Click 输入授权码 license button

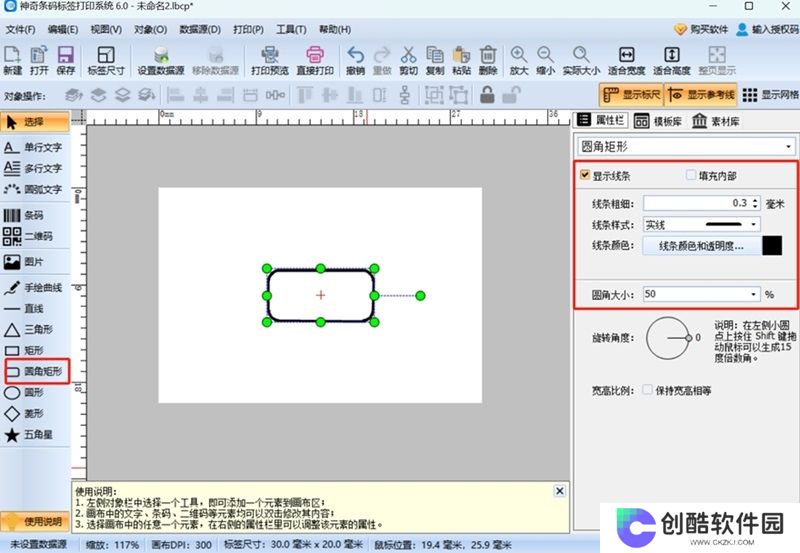pyautogui.click(x=767, y=30)
